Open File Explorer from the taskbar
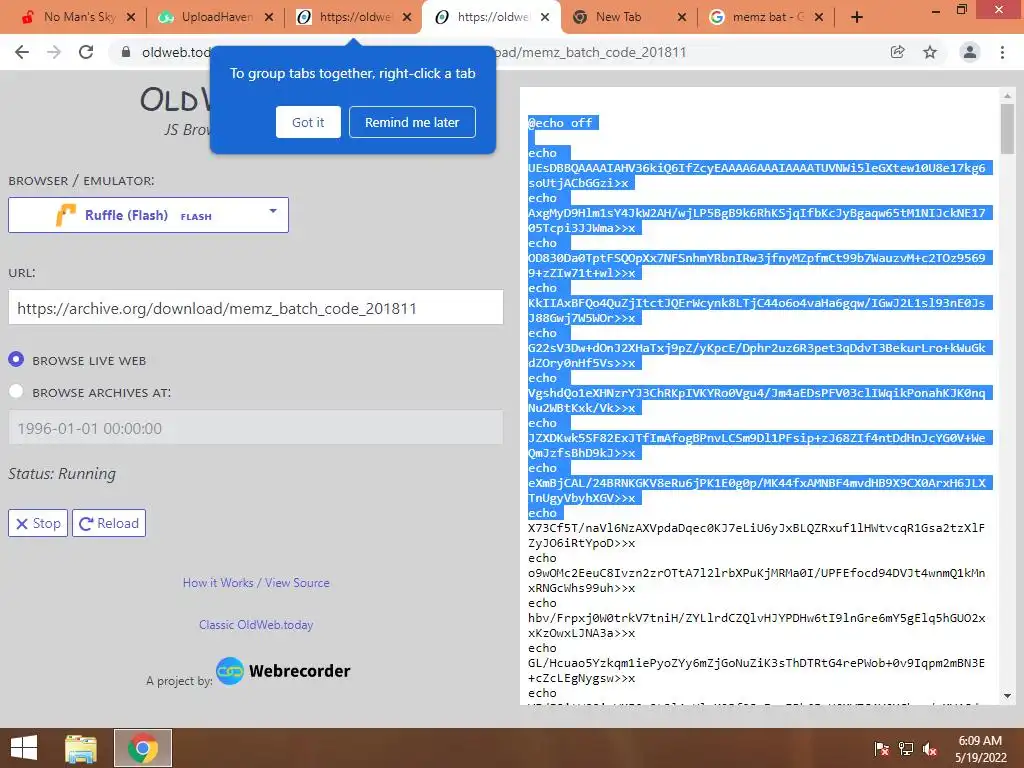 point(81,748)
